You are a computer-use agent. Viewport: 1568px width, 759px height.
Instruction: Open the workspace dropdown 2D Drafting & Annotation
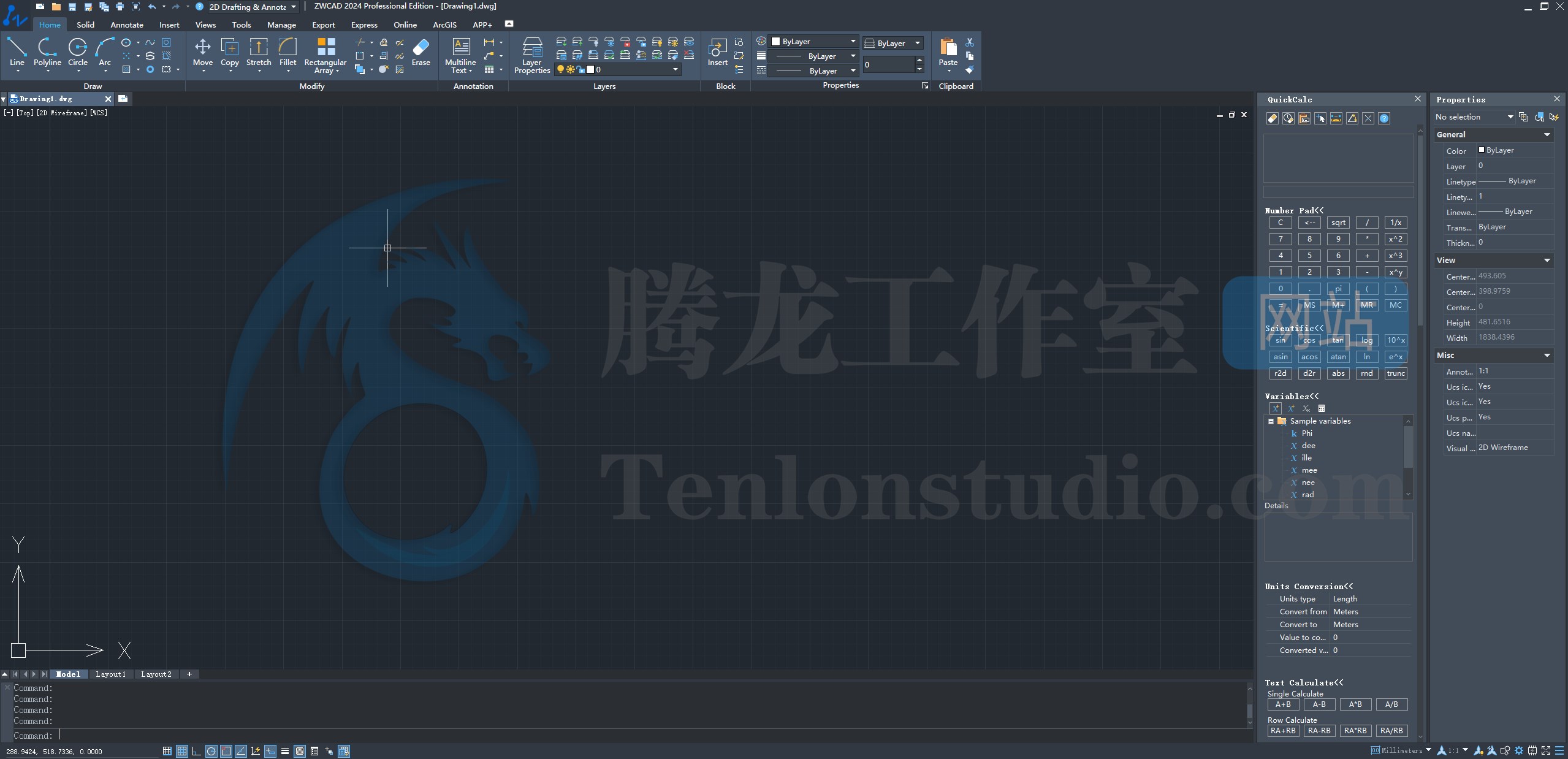[253, 7]
